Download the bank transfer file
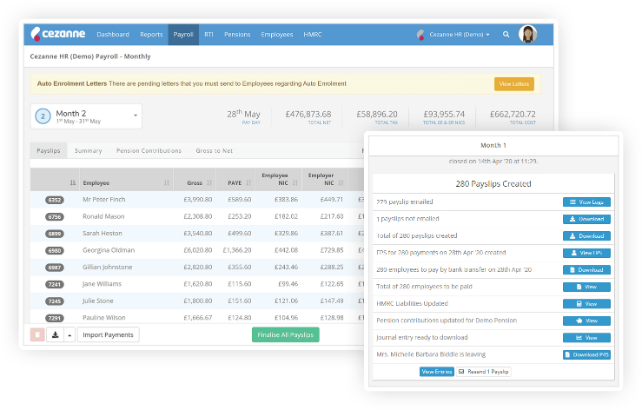Image resolution: width=642 pixels, height=410 pixels. click(587, 270)
